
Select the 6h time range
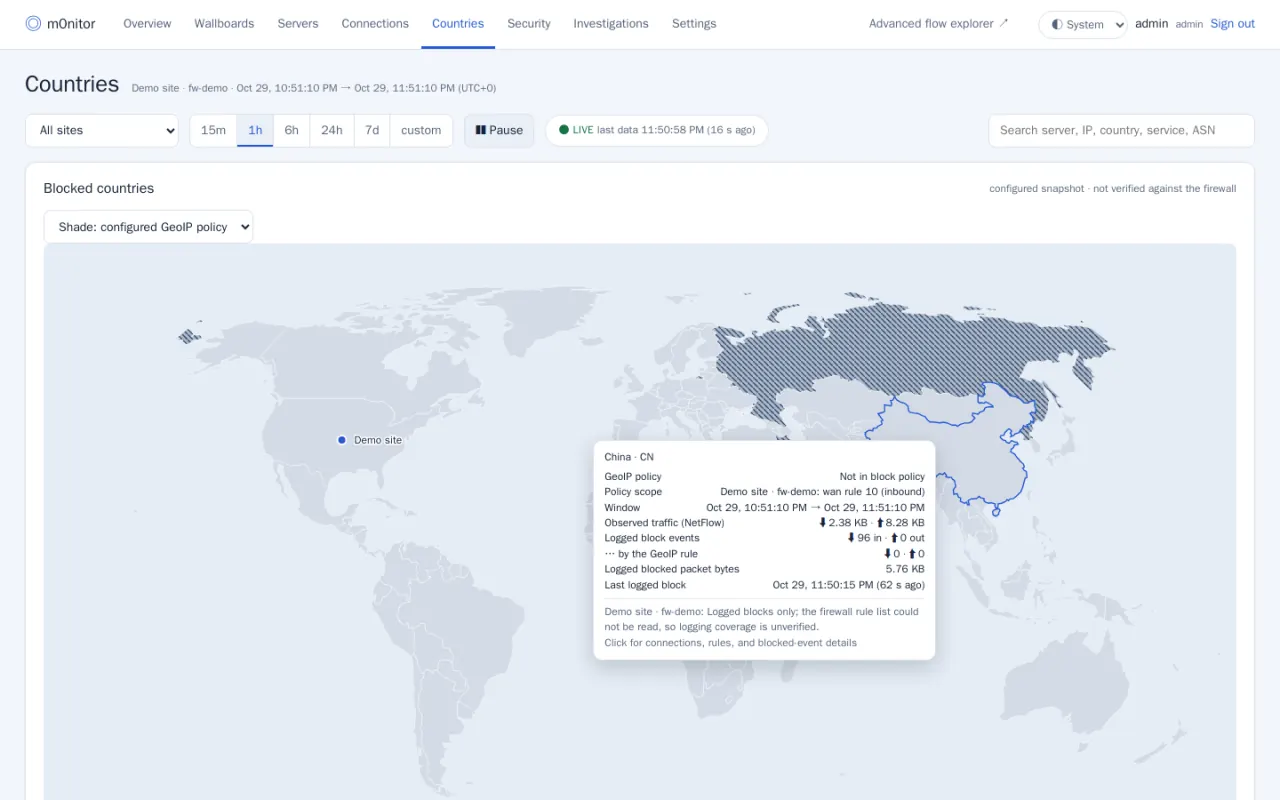click(291, 130)
